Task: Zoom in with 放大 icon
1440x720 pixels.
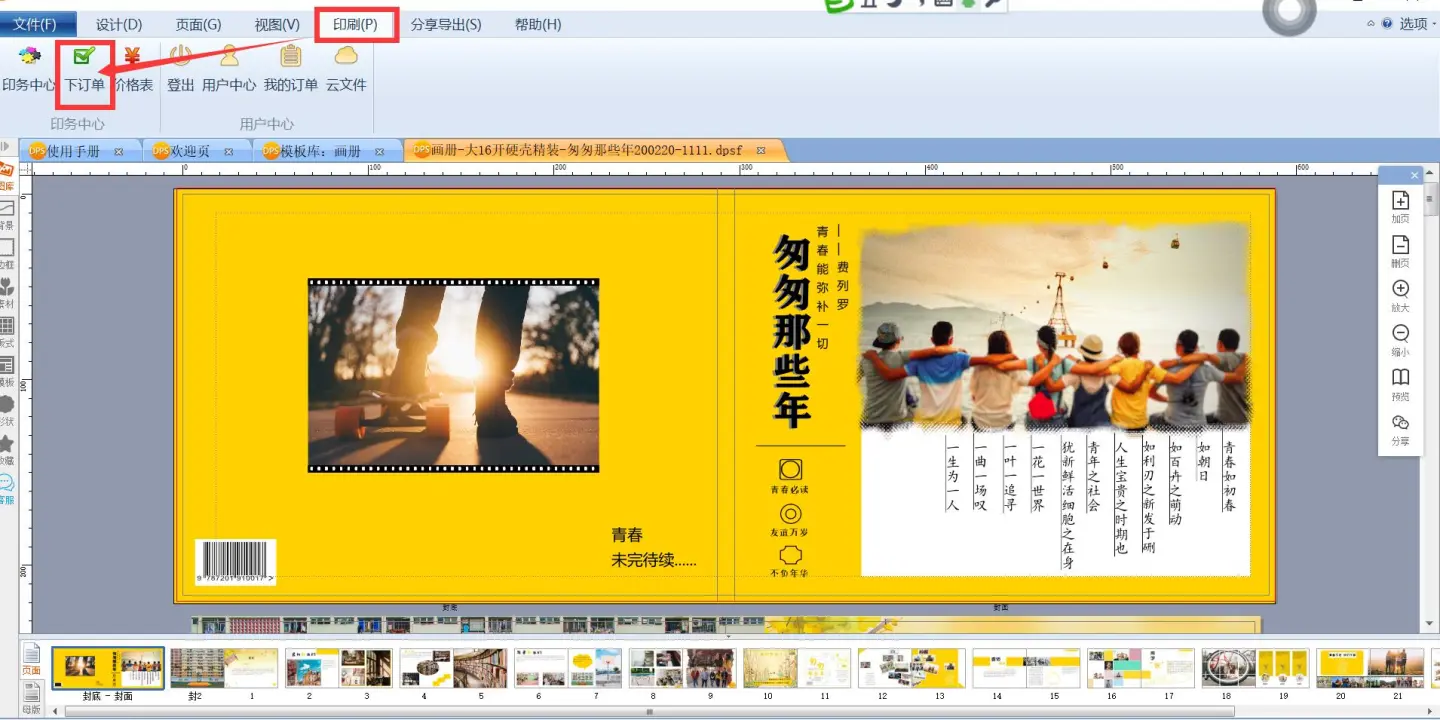Action: pyautogui.click(x=1400, y=296)
